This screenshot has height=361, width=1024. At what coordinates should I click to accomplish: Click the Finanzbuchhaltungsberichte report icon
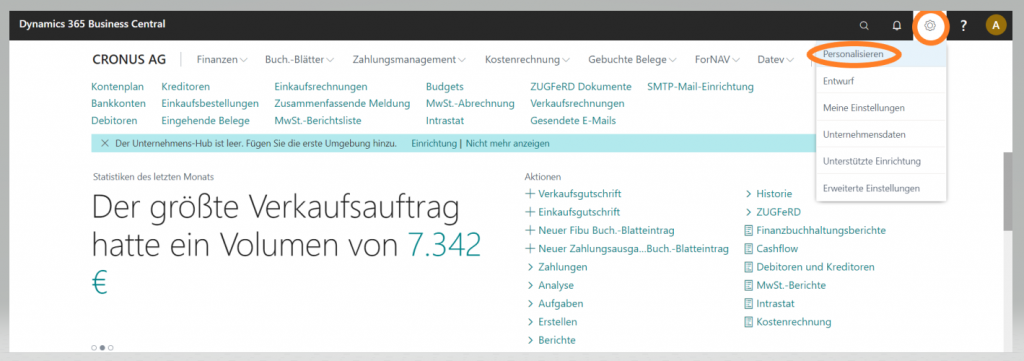pos(748,230)
